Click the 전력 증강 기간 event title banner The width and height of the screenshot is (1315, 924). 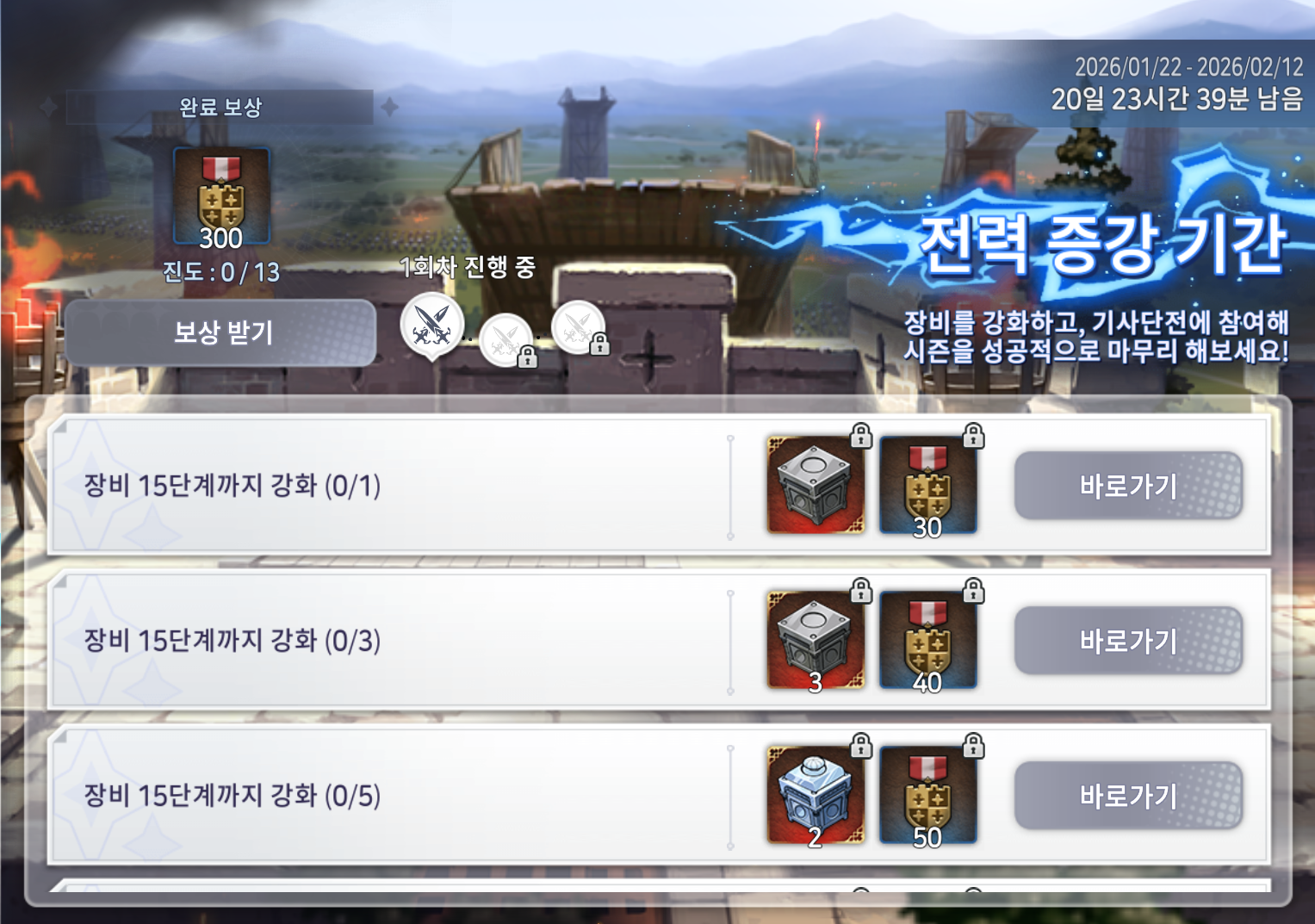(x=1102, y=245)
